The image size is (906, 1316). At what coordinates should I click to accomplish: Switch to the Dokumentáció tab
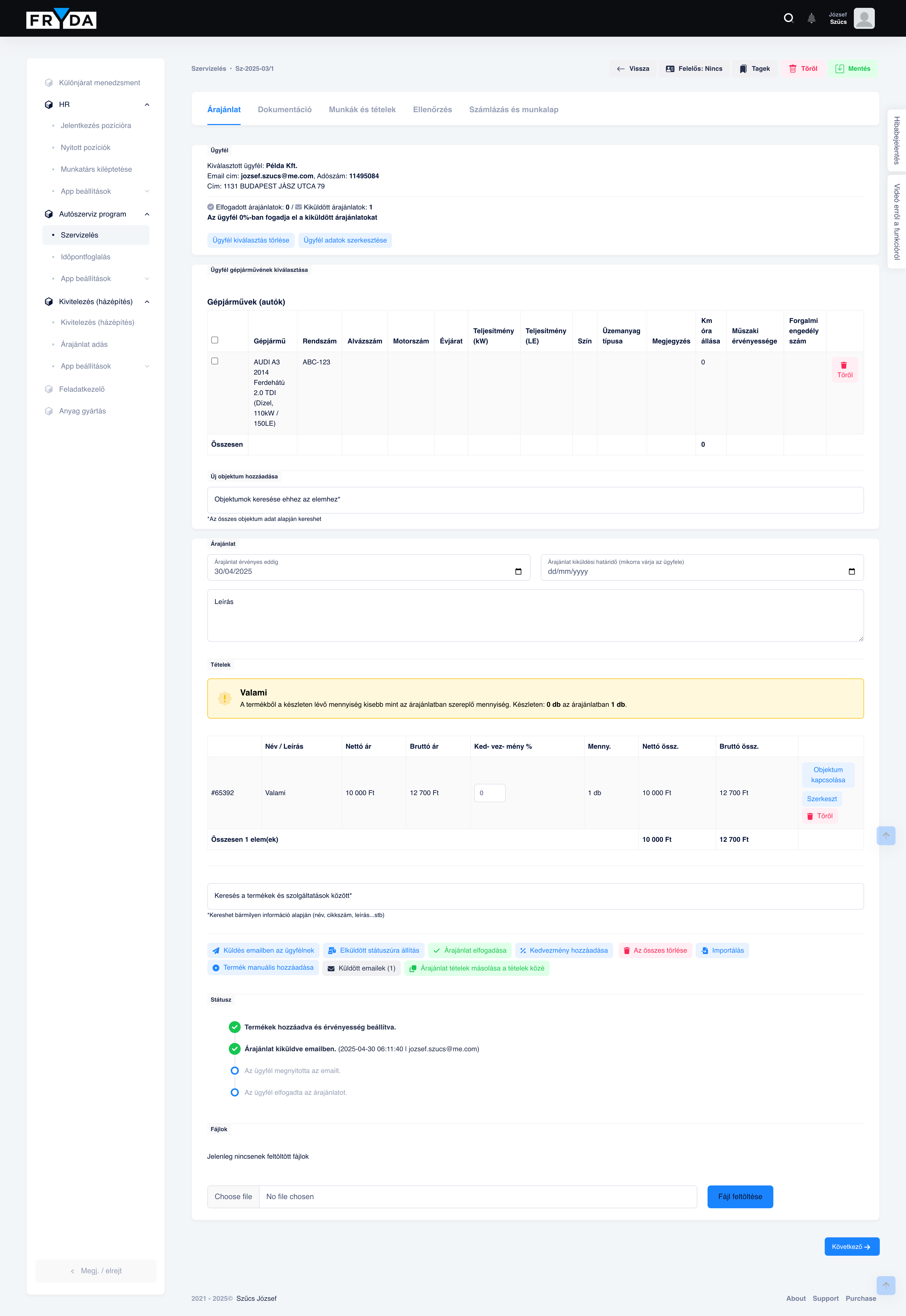coord(284,110)
